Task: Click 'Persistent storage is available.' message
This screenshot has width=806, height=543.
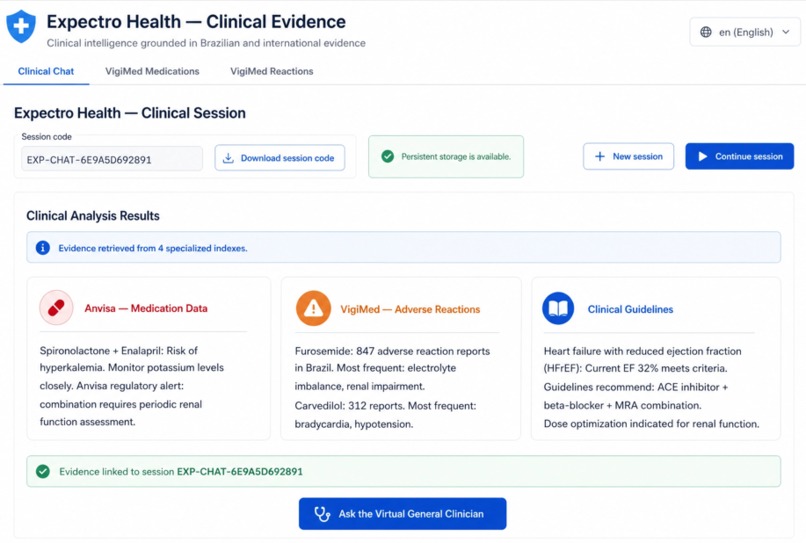Action: point(456,156)
